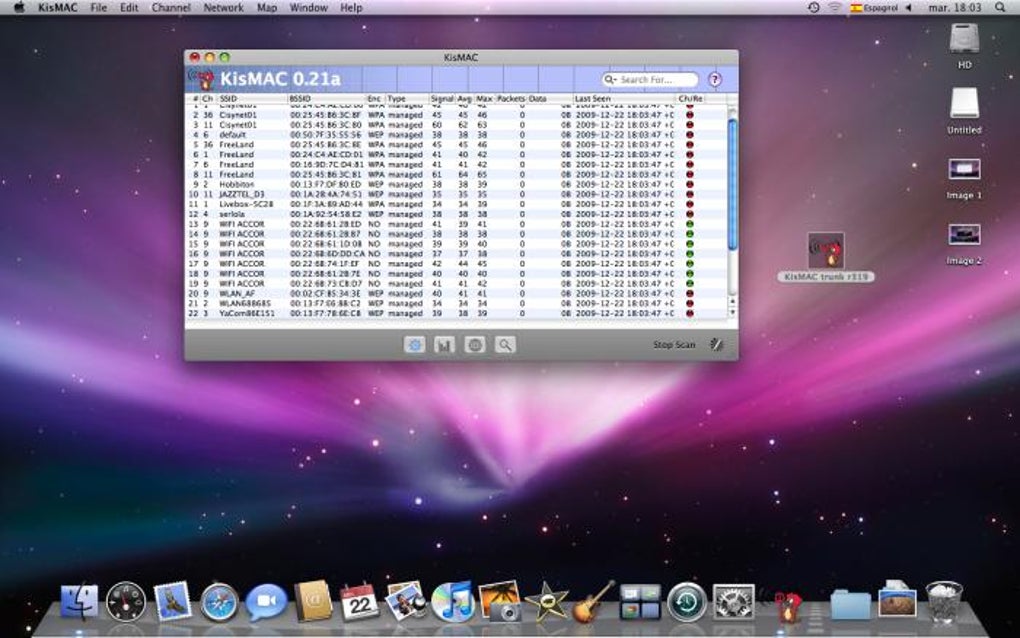The height and width of the screenshot is (638, 1020).
Task: Open the Español input source menu
Action: tap(875, 8)
